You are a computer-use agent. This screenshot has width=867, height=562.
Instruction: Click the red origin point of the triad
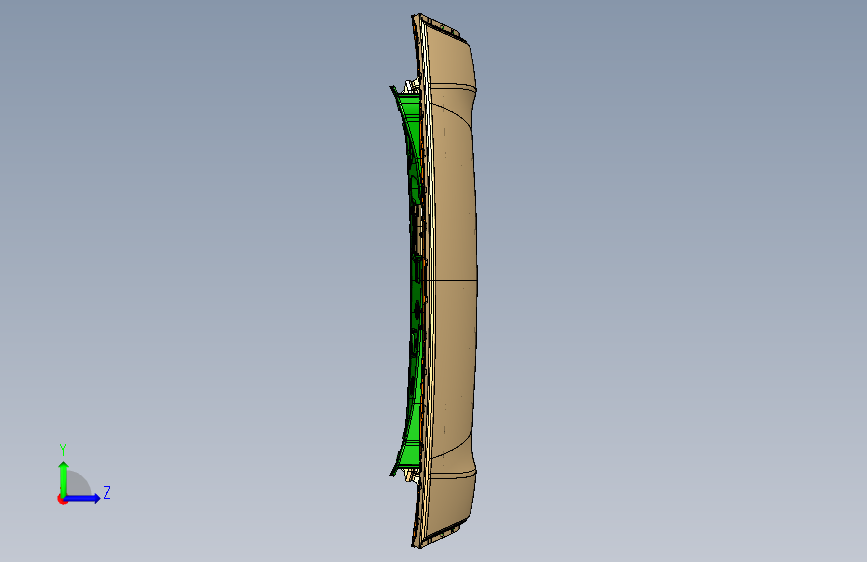click(x=62, y=499)
